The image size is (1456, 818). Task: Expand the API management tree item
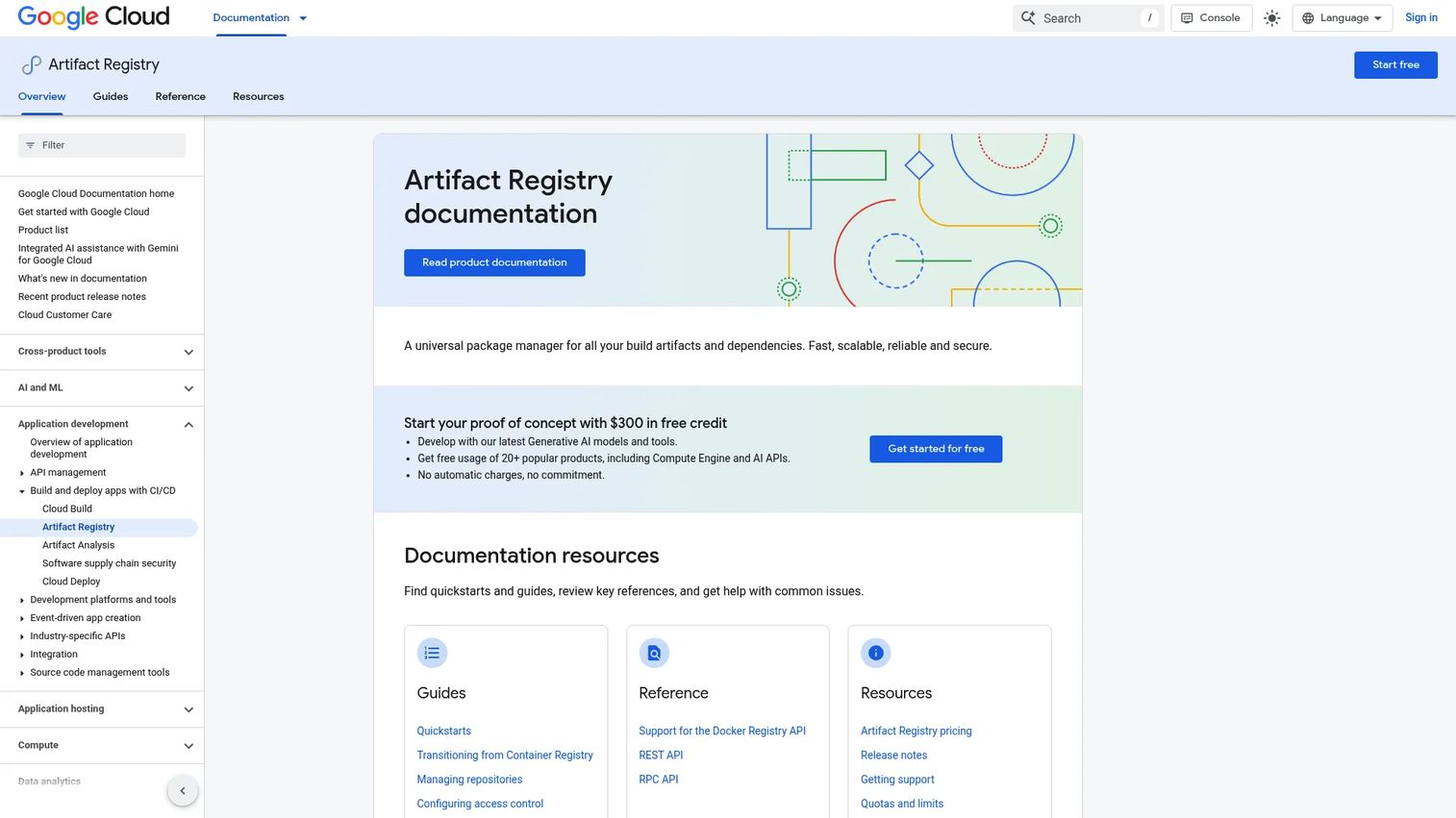(x=22, y=473)
